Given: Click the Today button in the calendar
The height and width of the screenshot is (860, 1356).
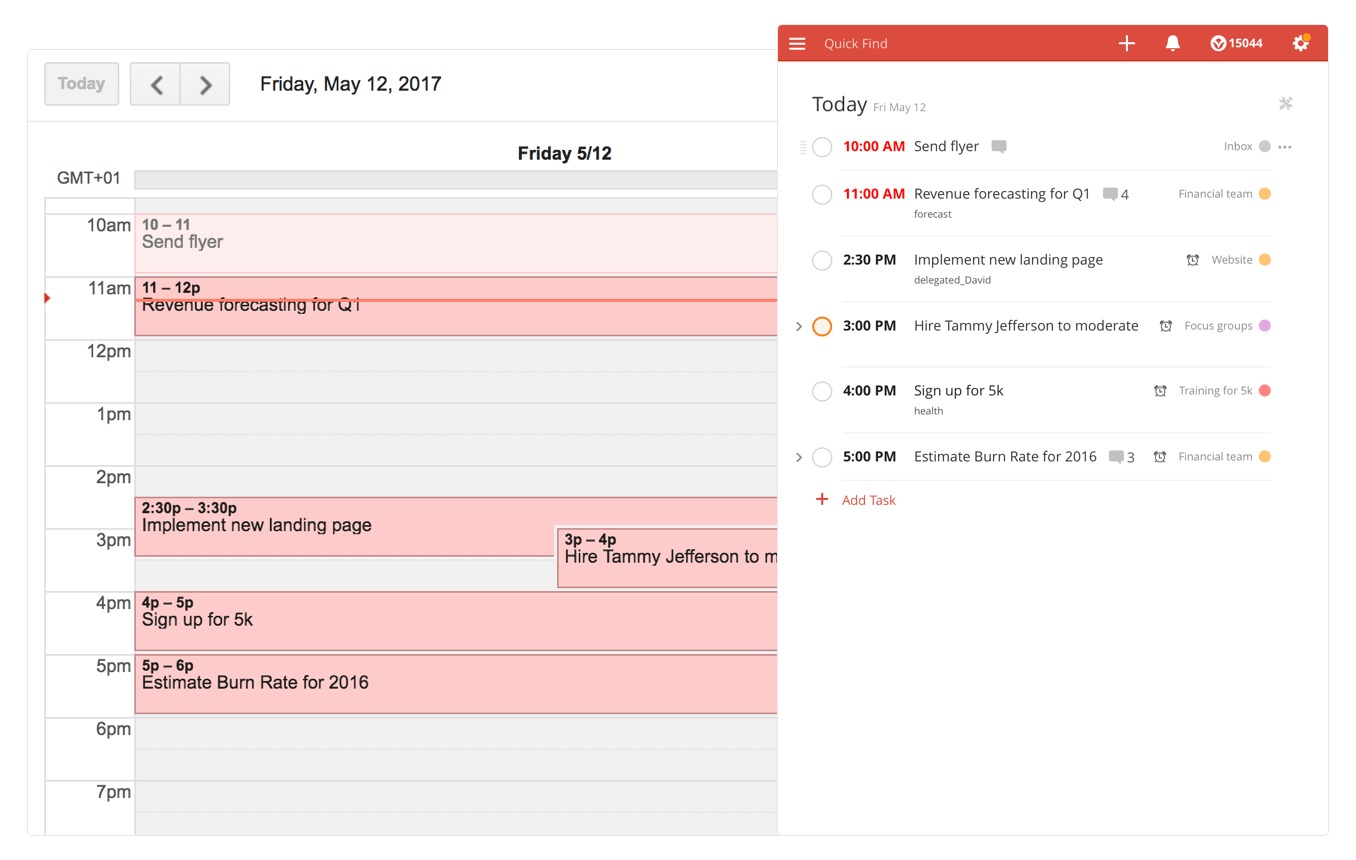Looking at the screenshot, I should [x=81, y=84].
